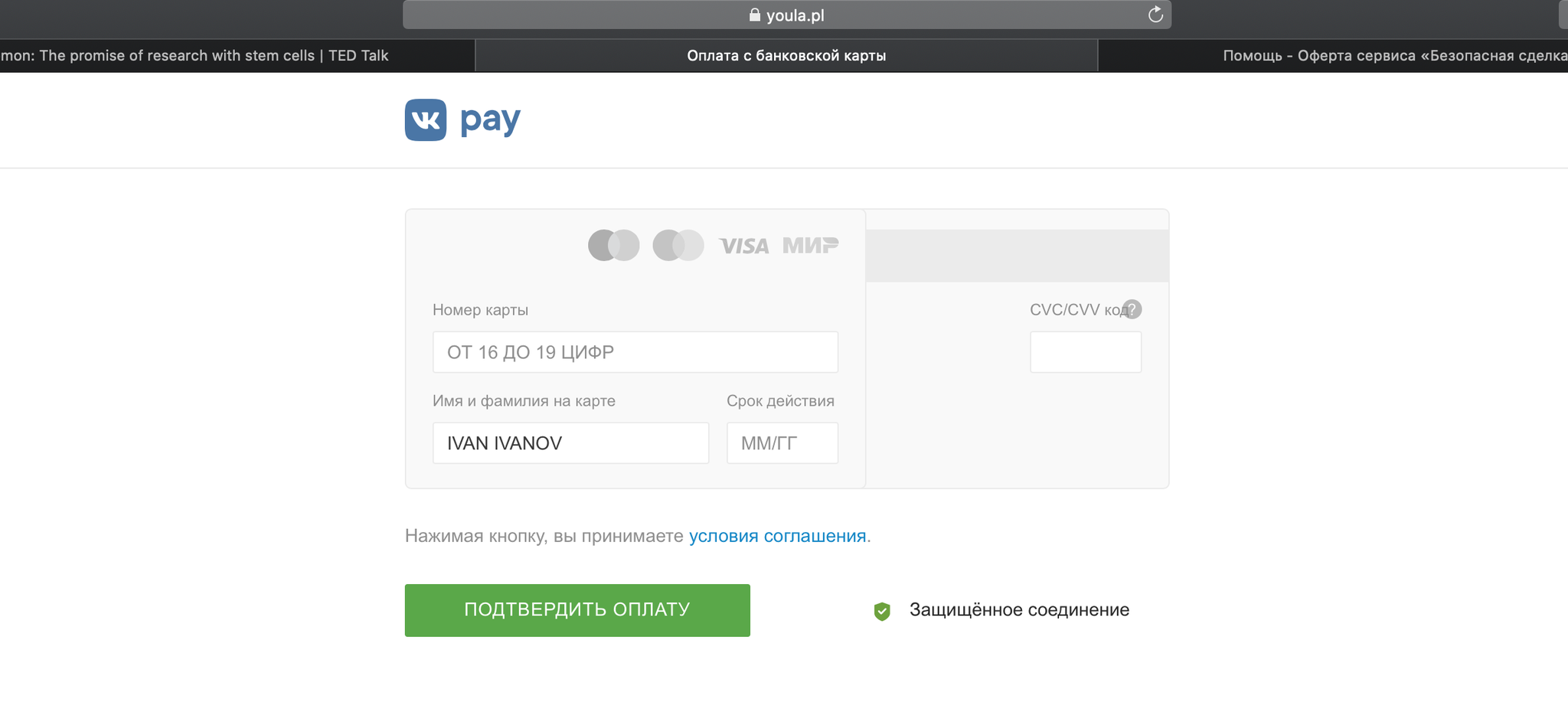Click the 'Срок действия' label
Viewport: 1568px width, 712px height.
780,401
